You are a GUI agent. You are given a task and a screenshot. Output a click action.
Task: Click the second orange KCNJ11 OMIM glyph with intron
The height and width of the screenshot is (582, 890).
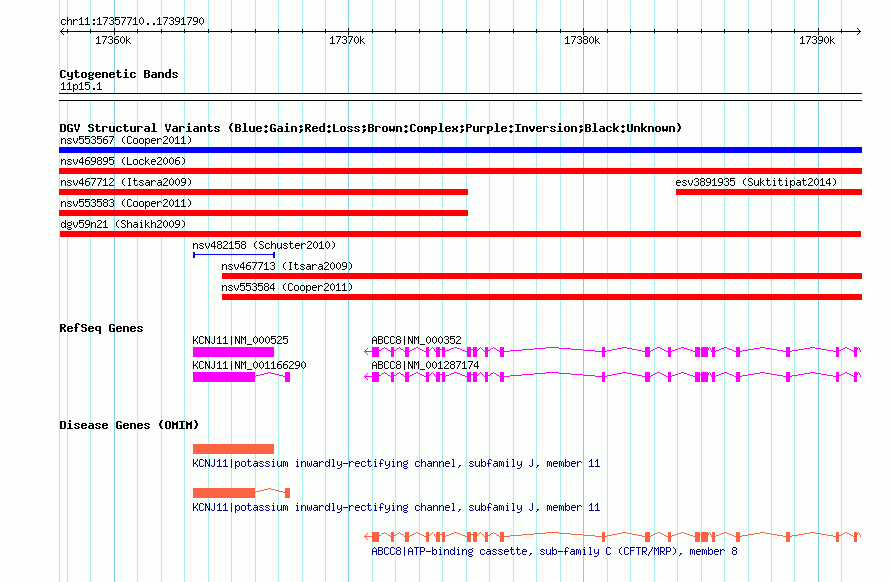tap(241, 493)
